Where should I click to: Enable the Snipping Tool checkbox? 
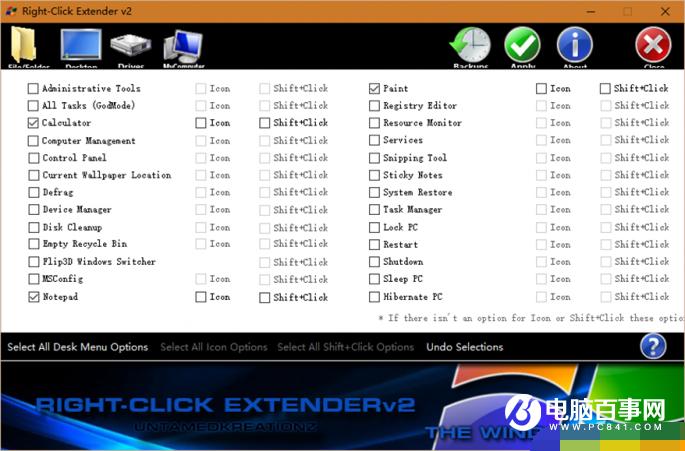point(374,158)
